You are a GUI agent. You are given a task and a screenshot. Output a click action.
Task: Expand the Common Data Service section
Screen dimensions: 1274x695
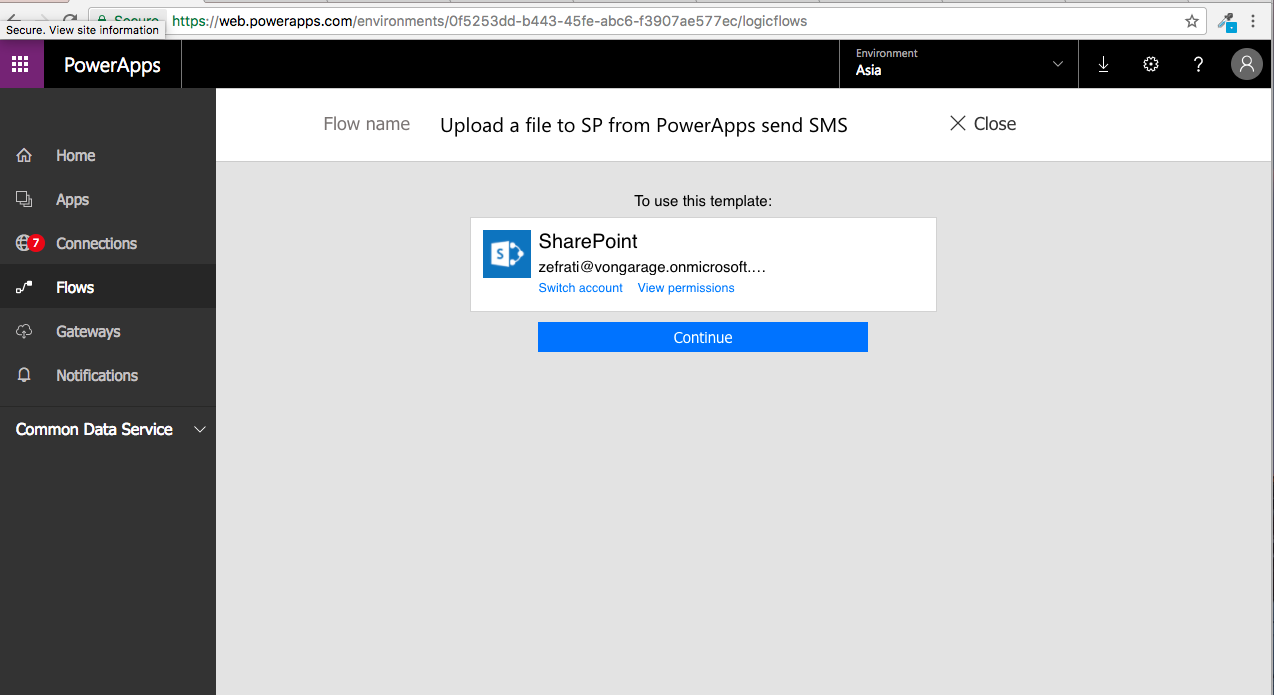tap(199, 429)
